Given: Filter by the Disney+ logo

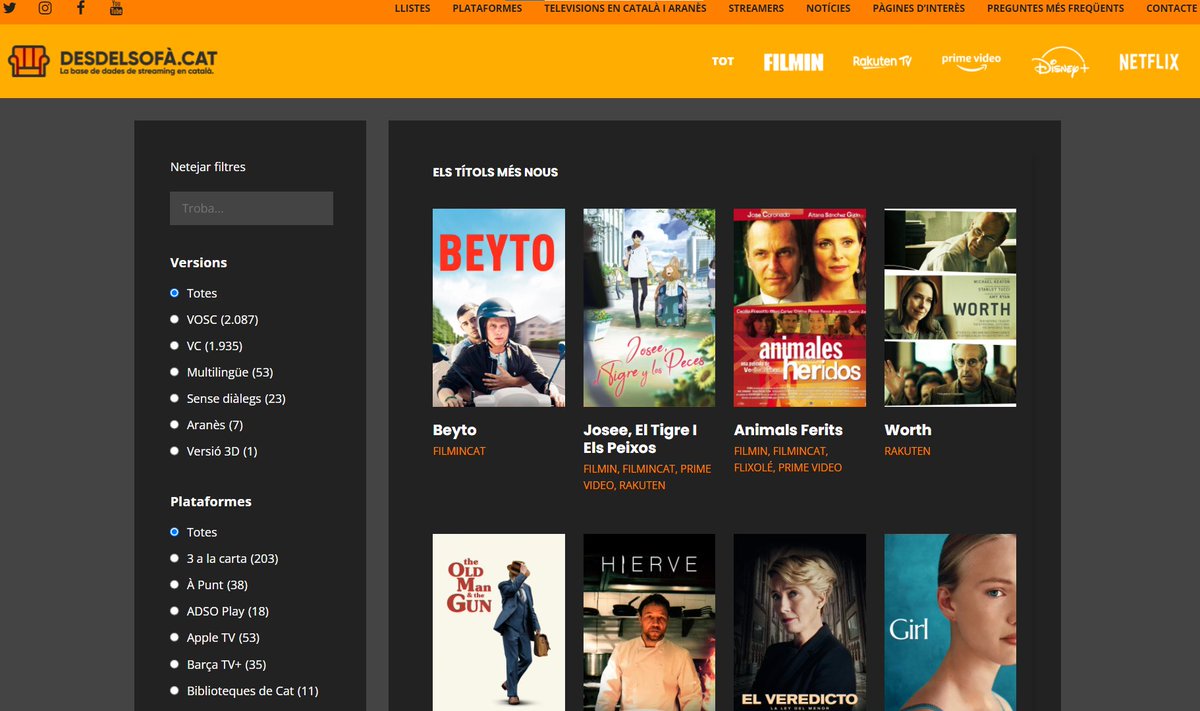Looking at the screenshot, I should tap(1060, 63).
